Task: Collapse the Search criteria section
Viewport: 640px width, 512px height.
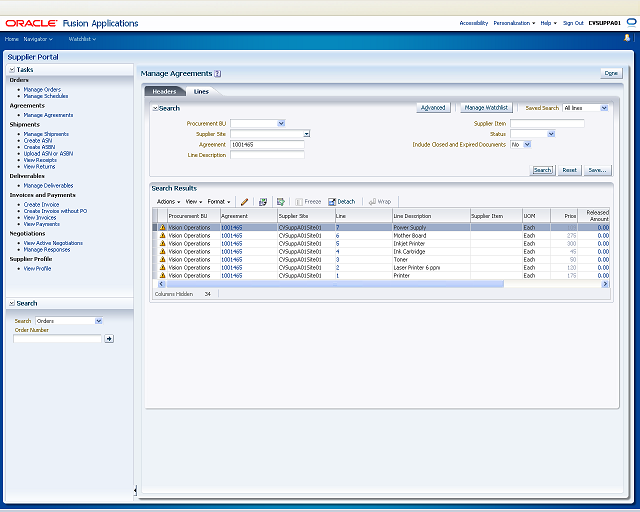Action: coord(155,108)
